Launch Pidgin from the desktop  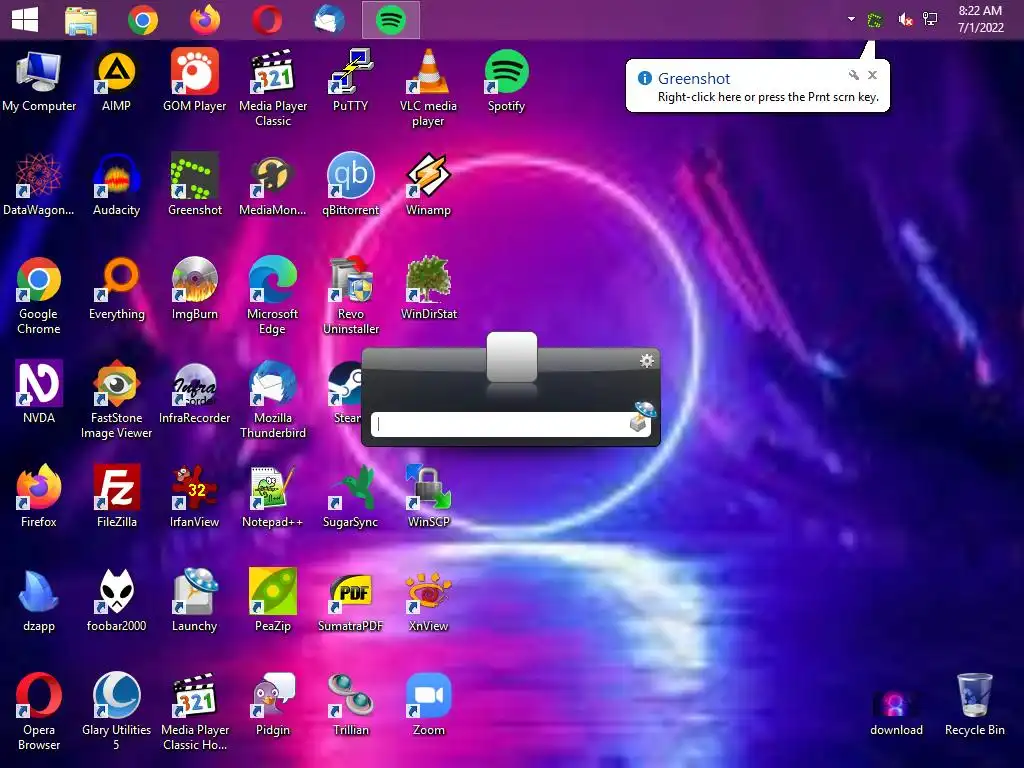[x=273, y=704]
